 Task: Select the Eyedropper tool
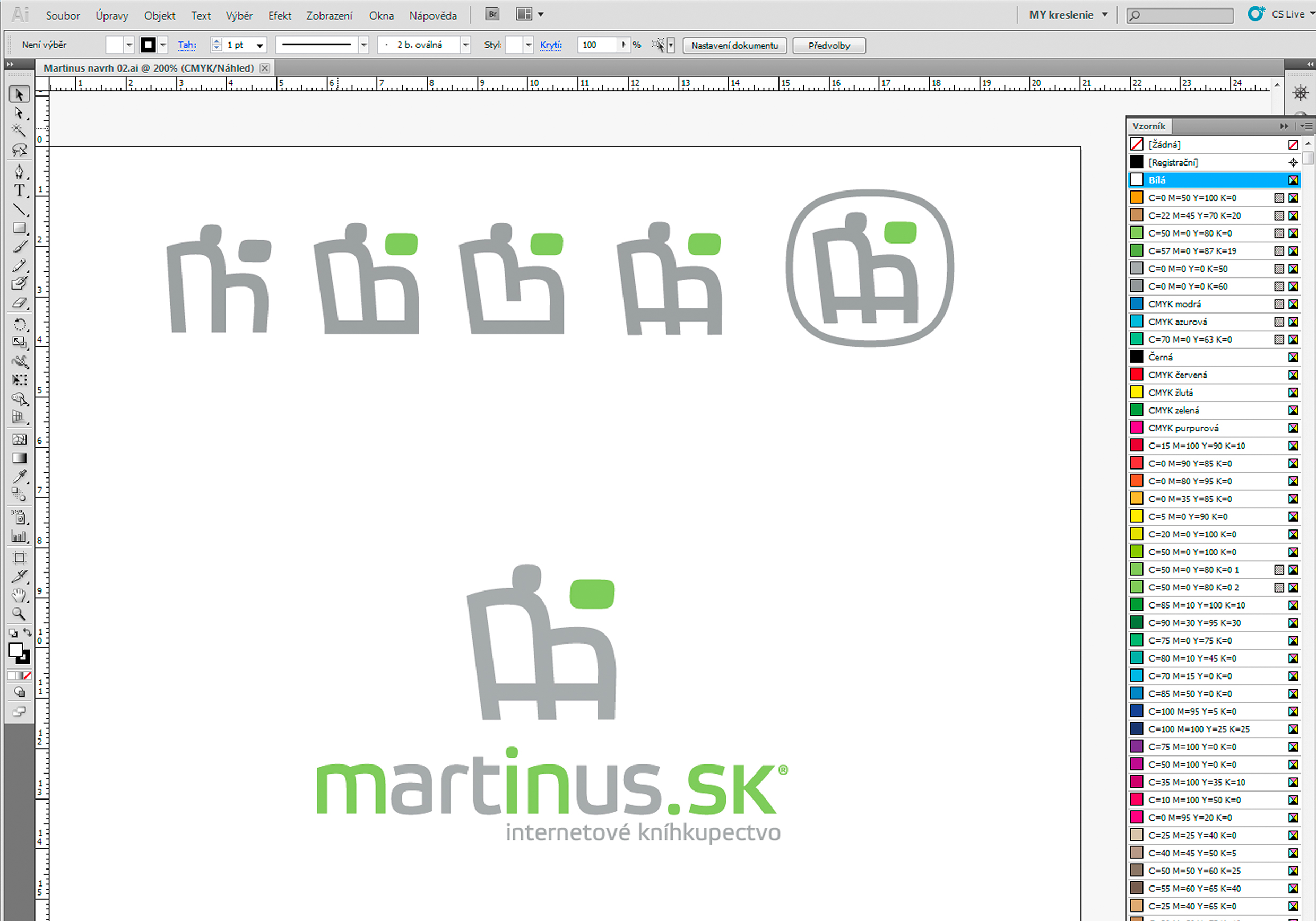(19, 476)
